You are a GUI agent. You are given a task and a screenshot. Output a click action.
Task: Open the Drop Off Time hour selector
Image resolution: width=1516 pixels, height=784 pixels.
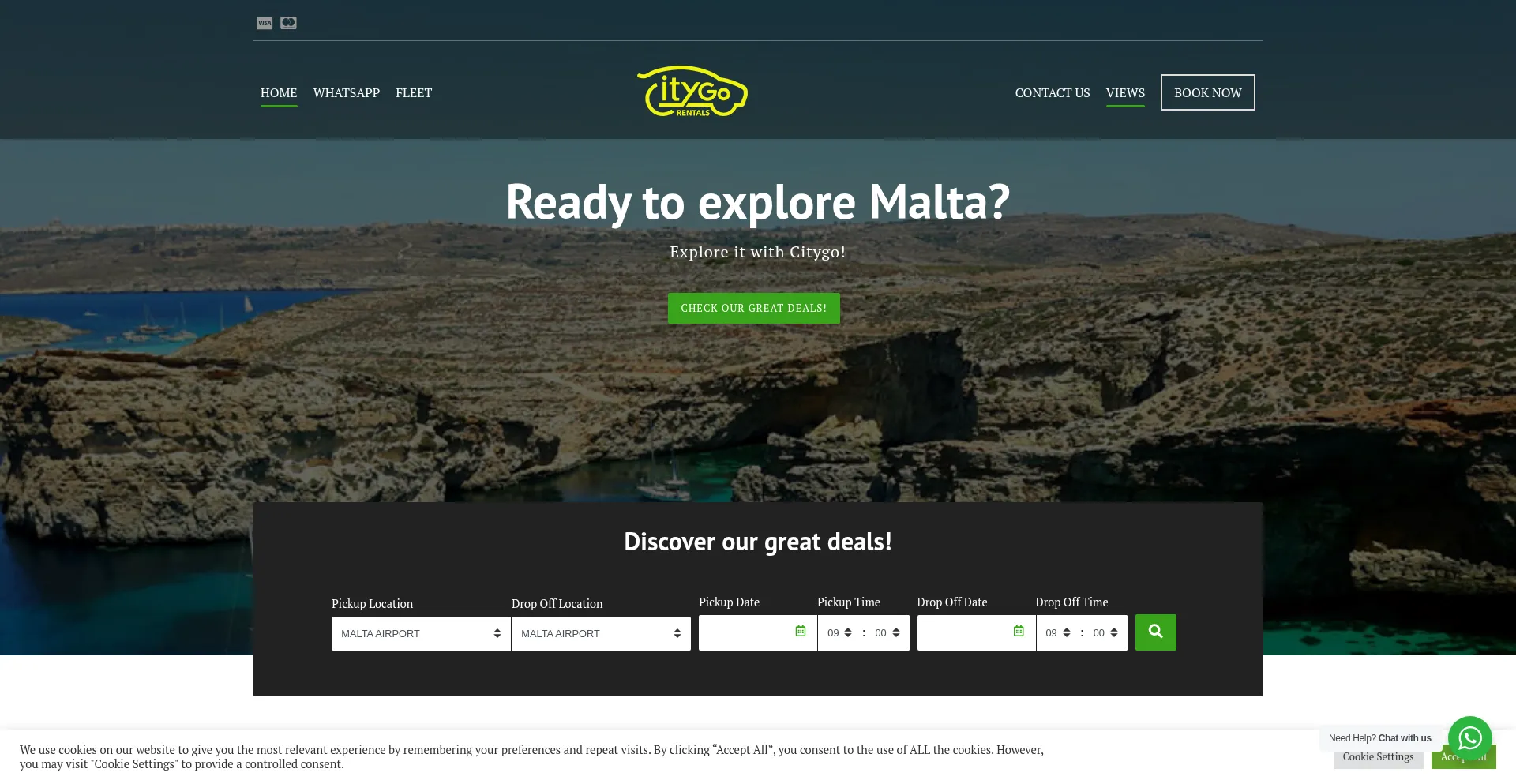pyautogui.click(x=1057, y=633)
